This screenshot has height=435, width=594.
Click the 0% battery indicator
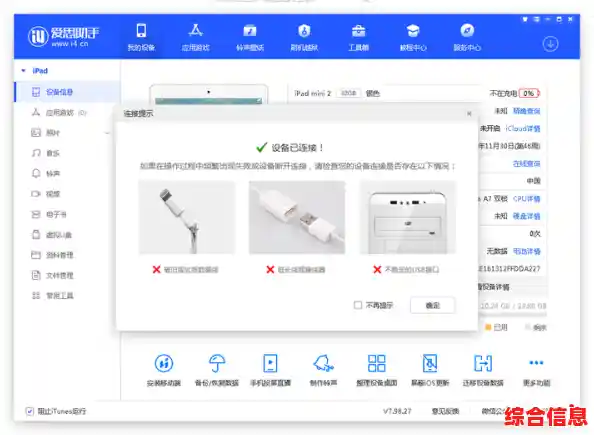coord(529,93)
